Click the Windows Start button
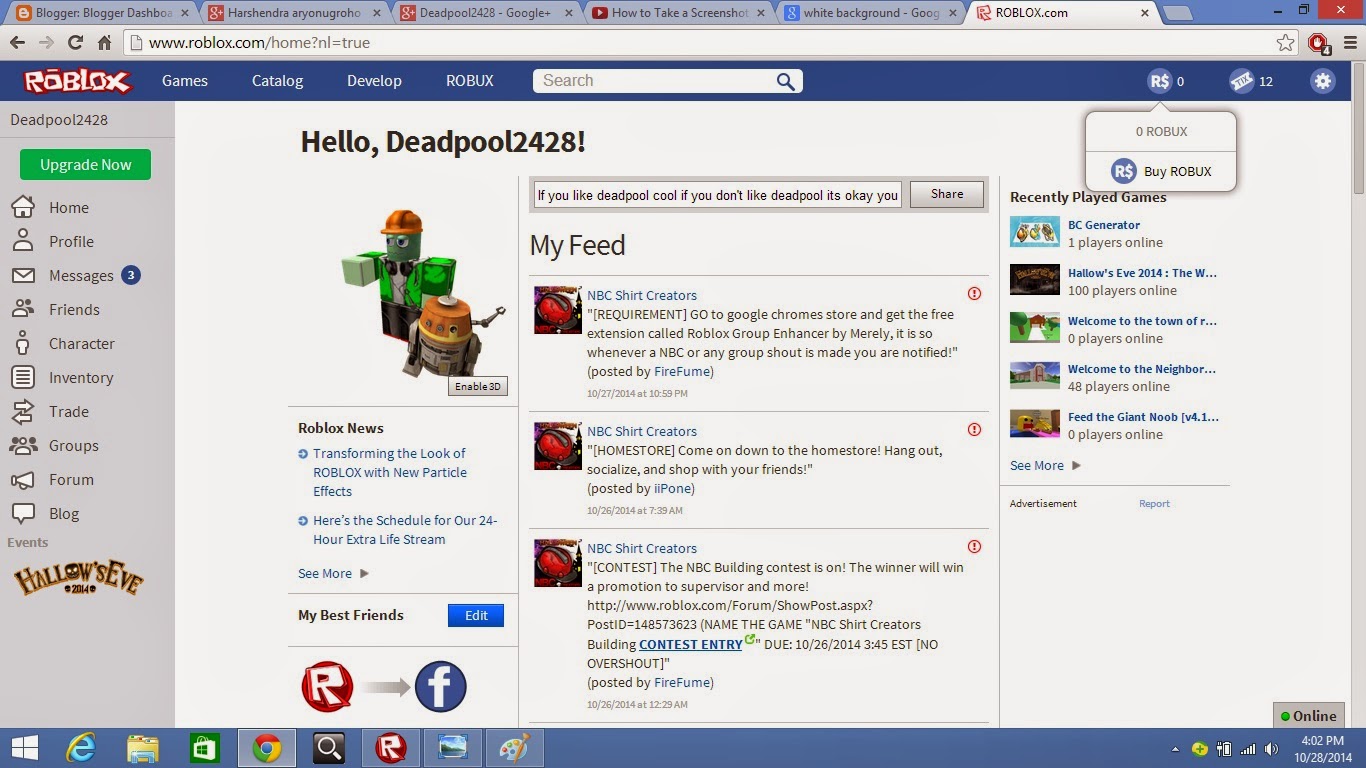 coord(24,748)
